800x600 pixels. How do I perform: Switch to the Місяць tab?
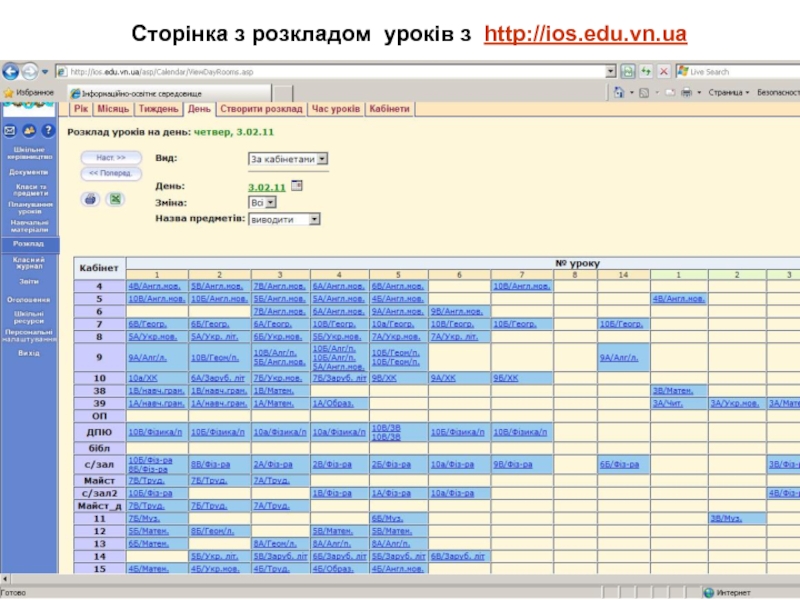[113, 109]
